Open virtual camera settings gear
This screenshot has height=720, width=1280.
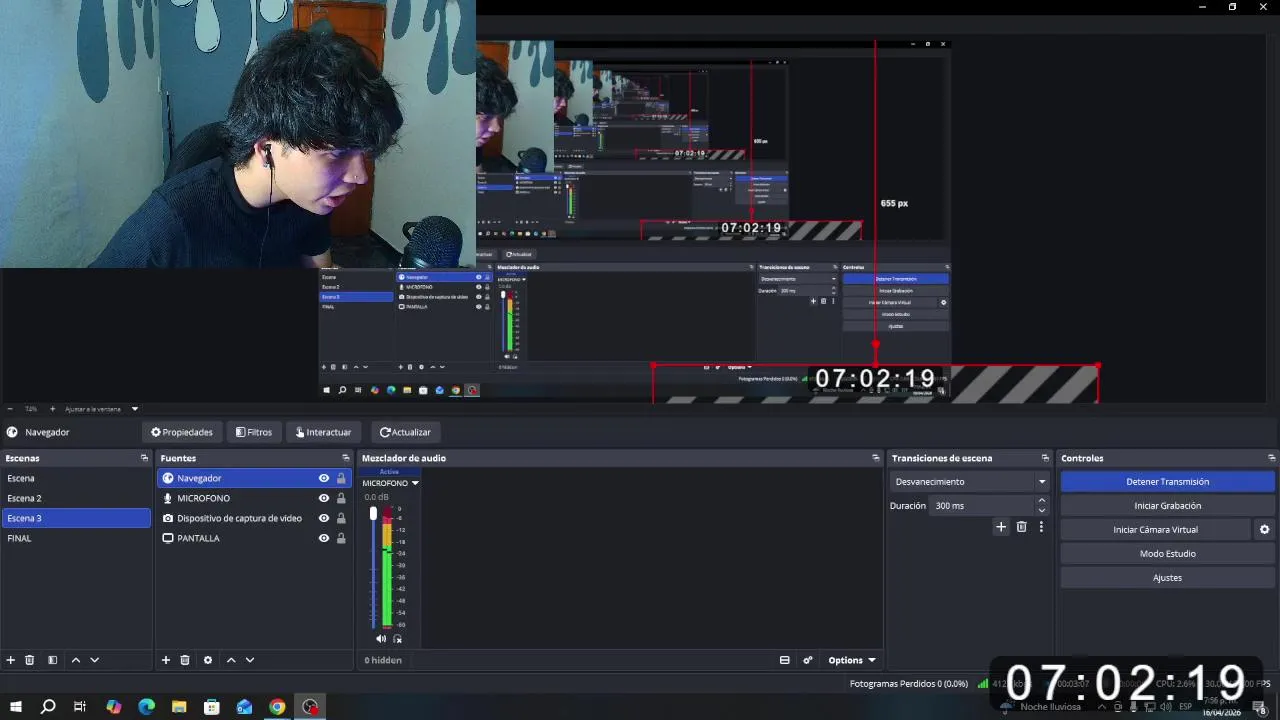point(1264,530)
